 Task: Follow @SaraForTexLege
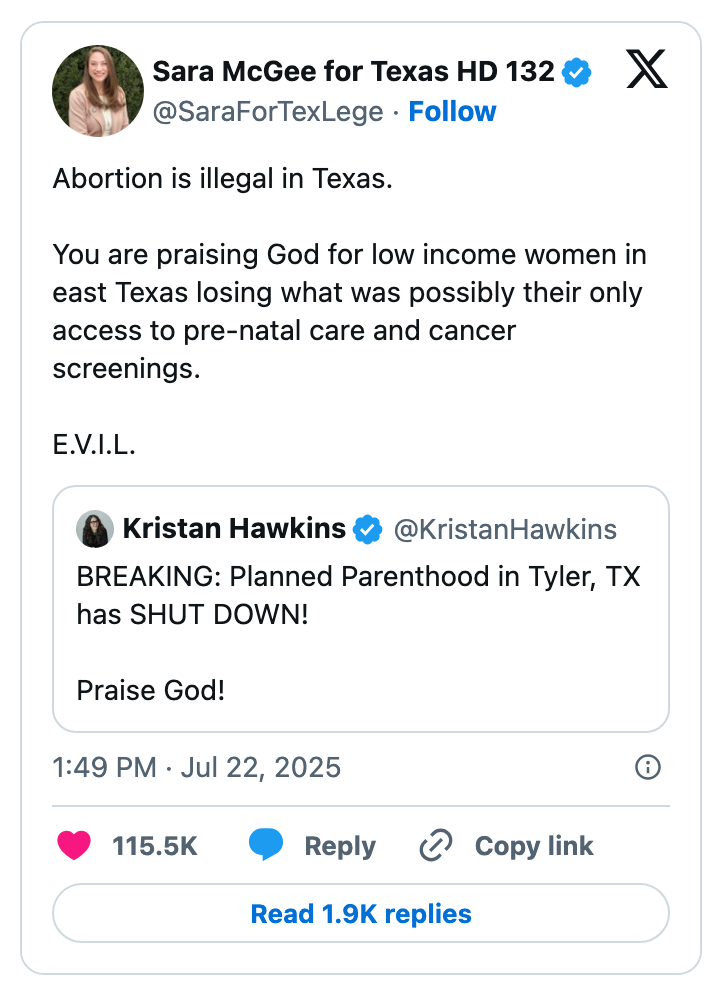pyautogui.click(x=452, y=111)
